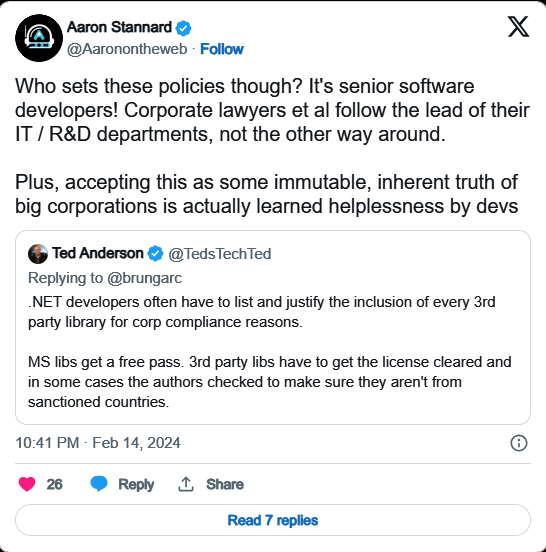
Task: Click the @TedsTechTed handle
Action: tap(220, 254)
